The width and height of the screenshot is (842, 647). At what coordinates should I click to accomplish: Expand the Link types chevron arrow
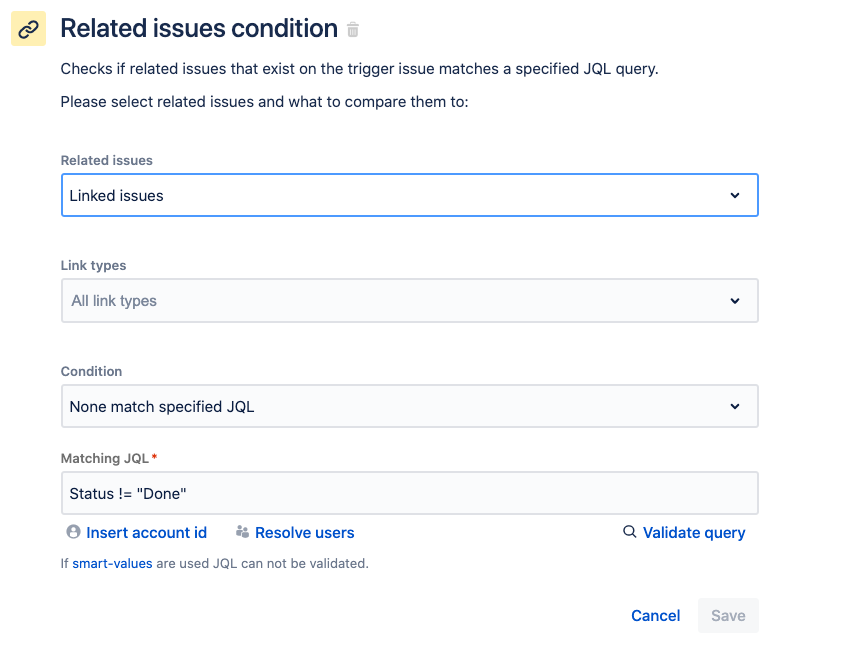pos(735,300)
